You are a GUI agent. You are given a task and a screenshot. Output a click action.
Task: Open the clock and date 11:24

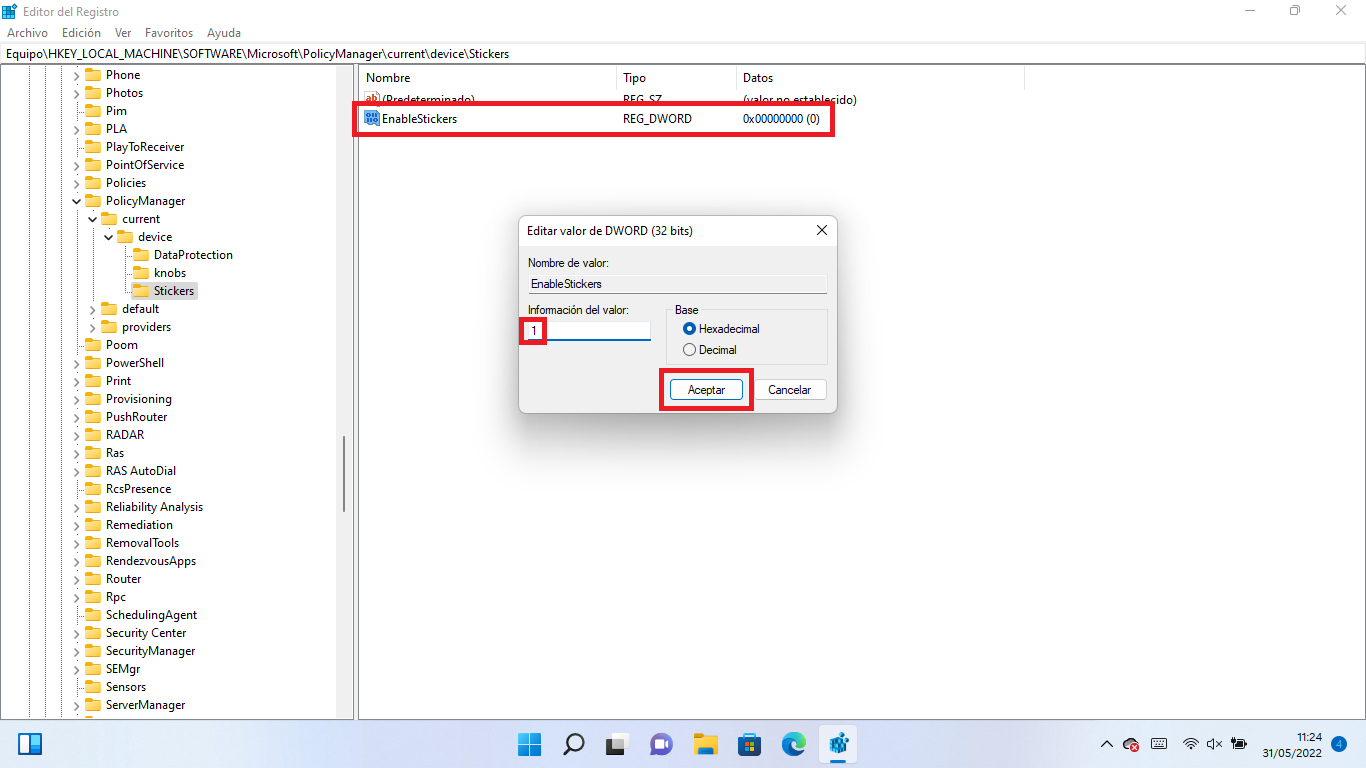click(x=1294, y=744)
